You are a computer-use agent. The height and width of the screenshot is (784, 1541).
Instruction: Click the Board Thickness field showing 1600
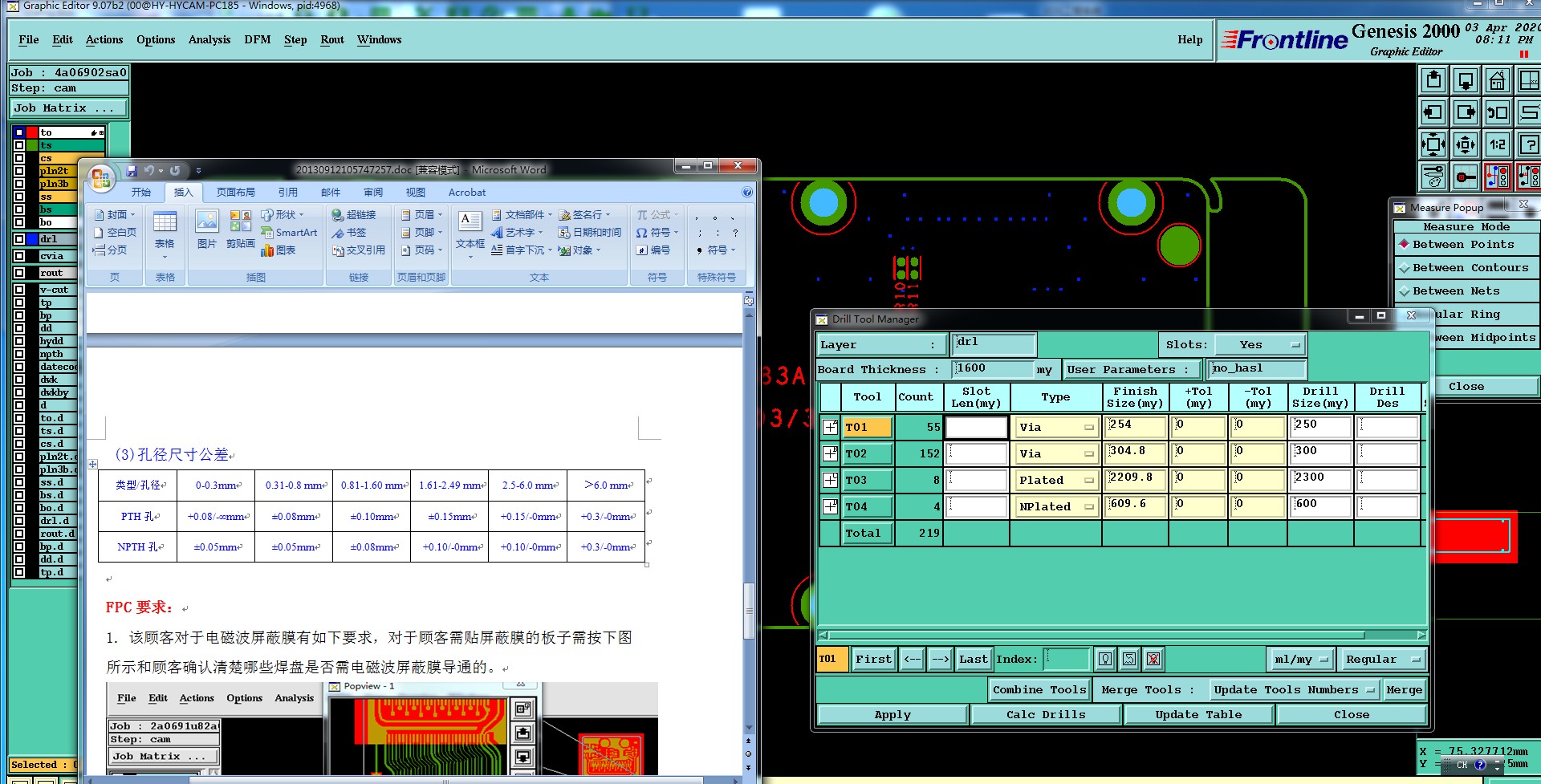click(x=993, y=369)
